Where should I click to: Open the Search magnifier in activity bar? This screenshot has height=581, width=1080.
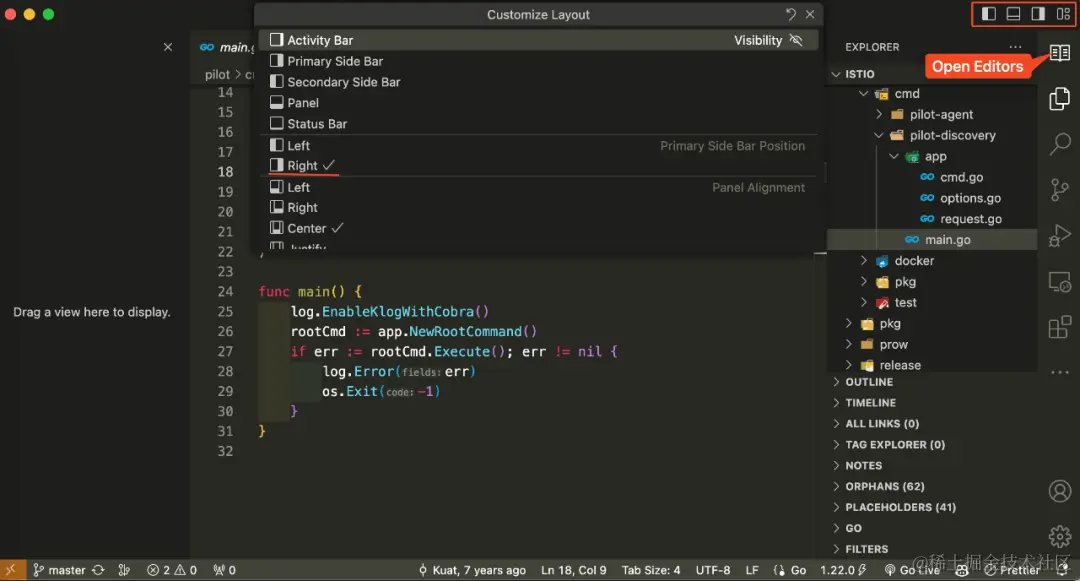[x=1059, y=144]
